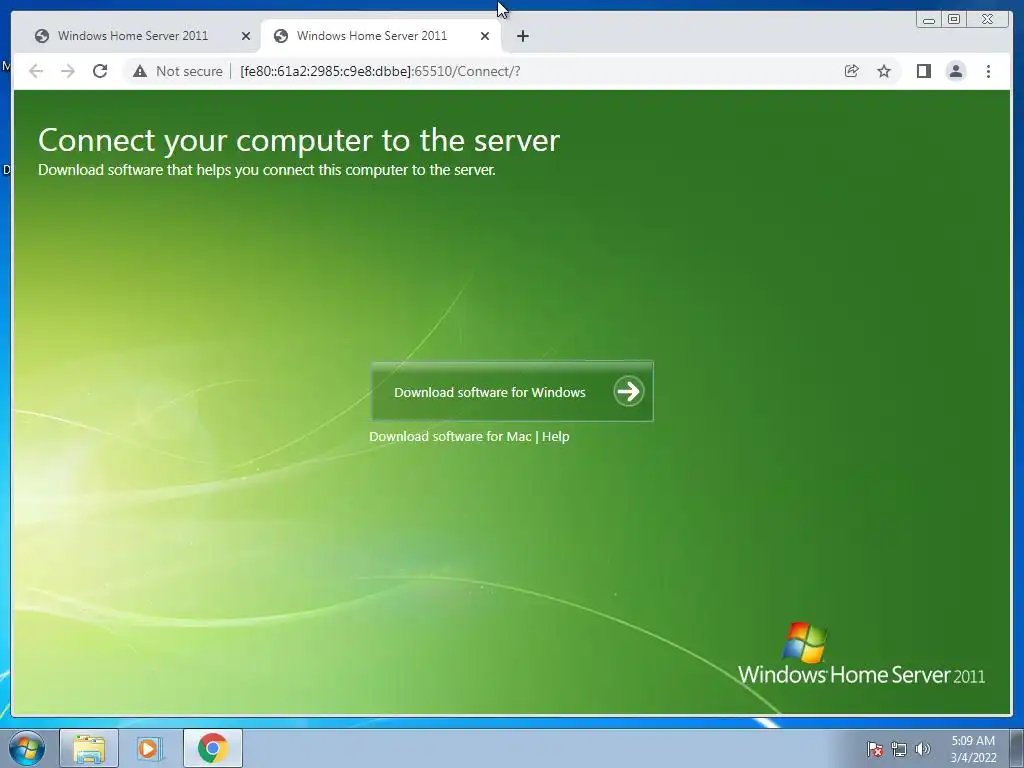The image size is (1024, 768).
Task: Click the browser forward arrow
Action: (68, 71)
